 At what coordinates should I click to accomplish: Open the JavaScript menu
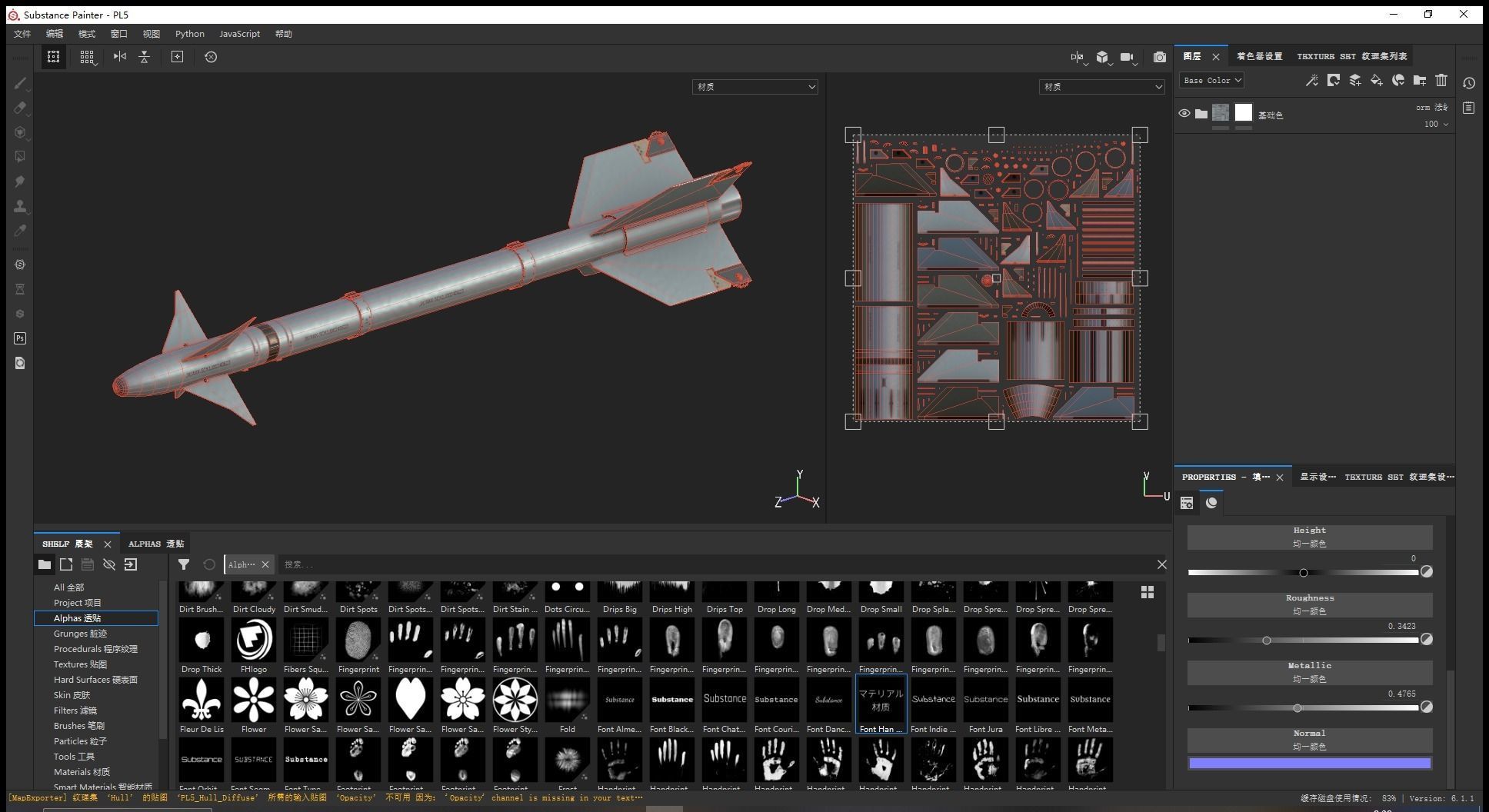(x=239, y=34)
